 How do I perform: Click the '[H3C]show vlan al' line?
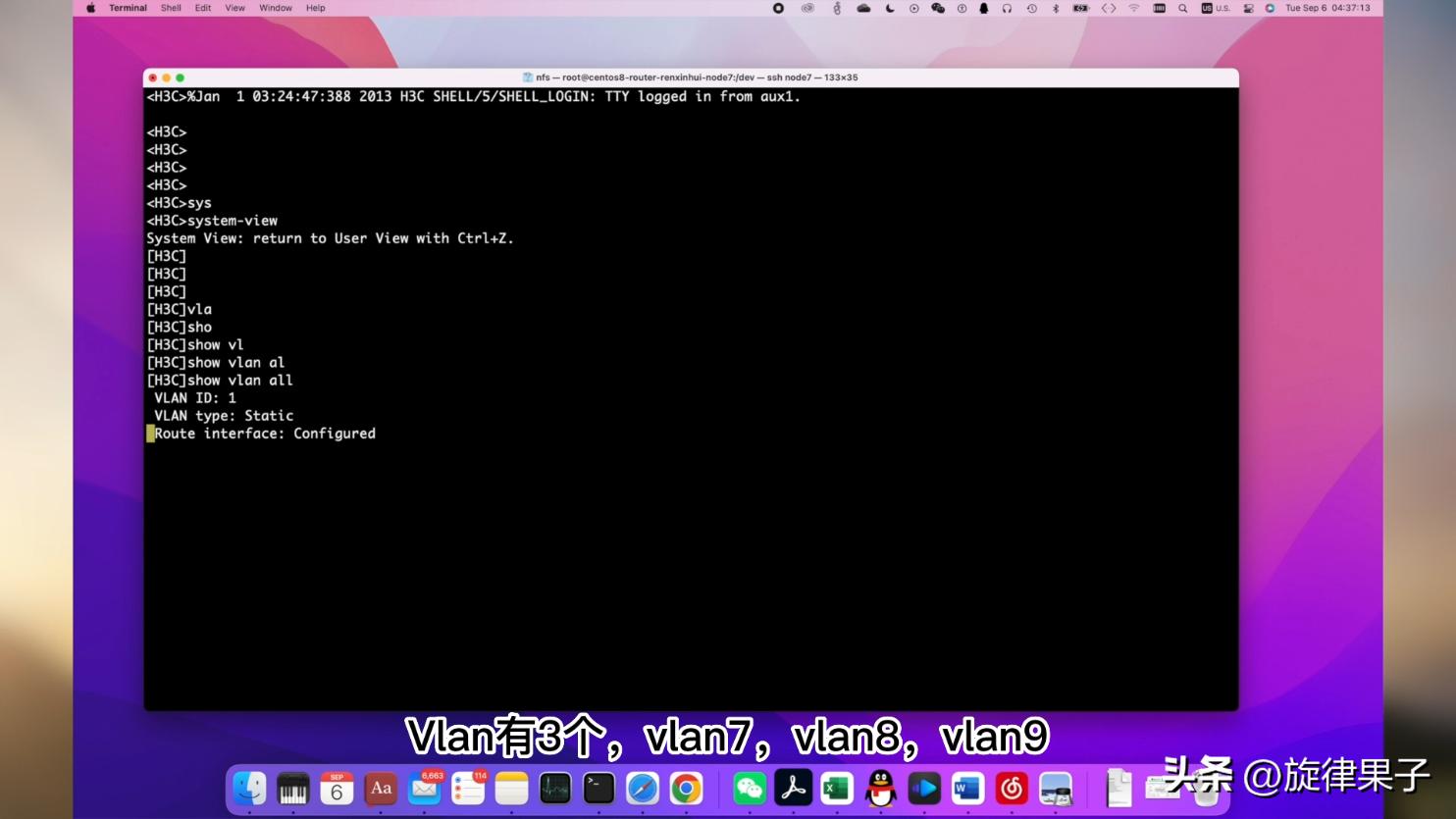pos(216,362)
